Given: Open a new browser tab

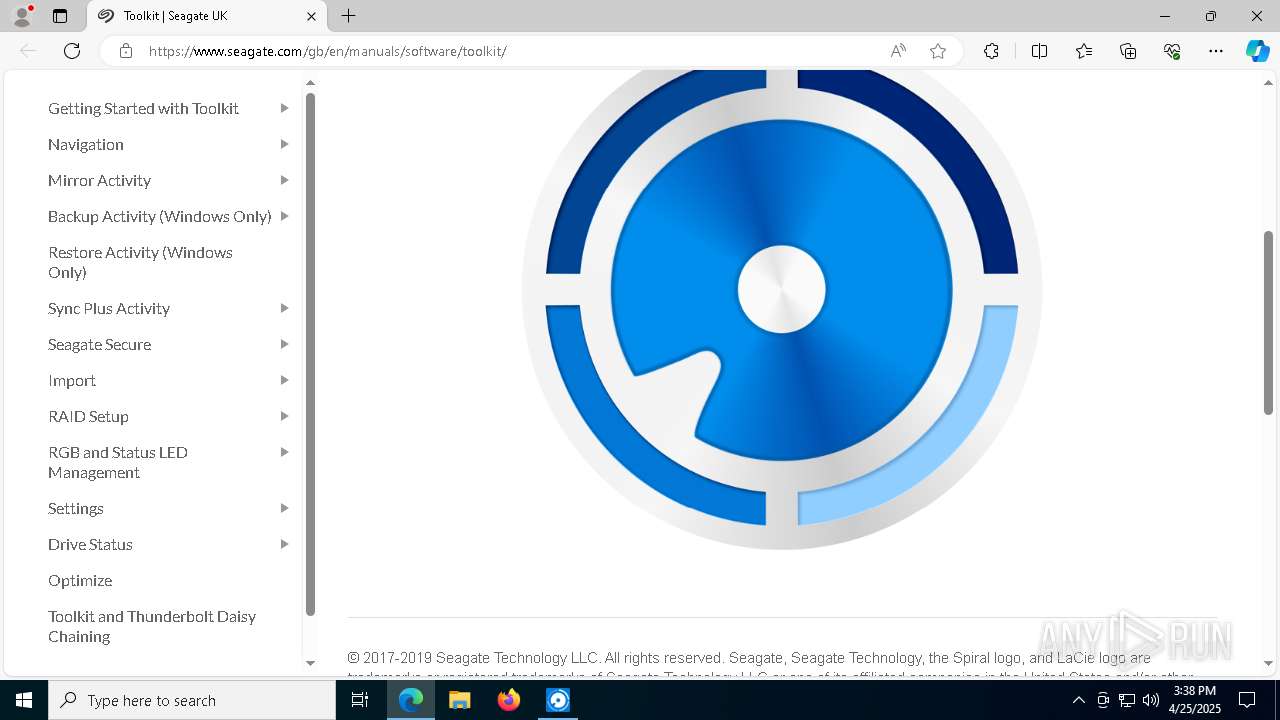Looking at the screenshot, I should click(x=348, y=16).
